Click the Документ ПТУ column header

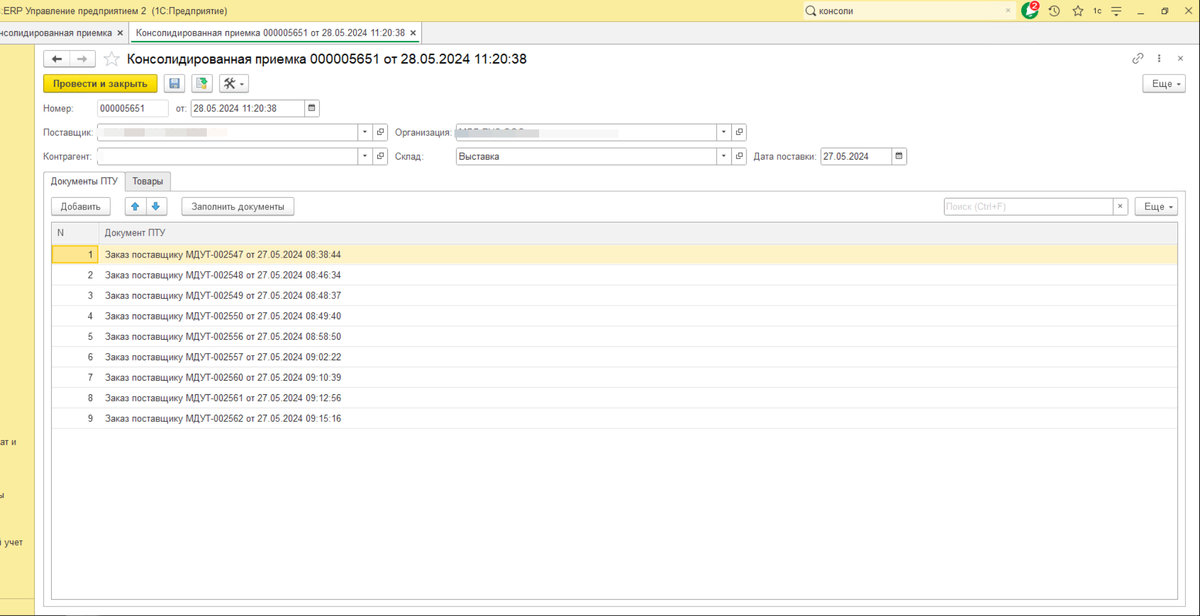[636, 232]
